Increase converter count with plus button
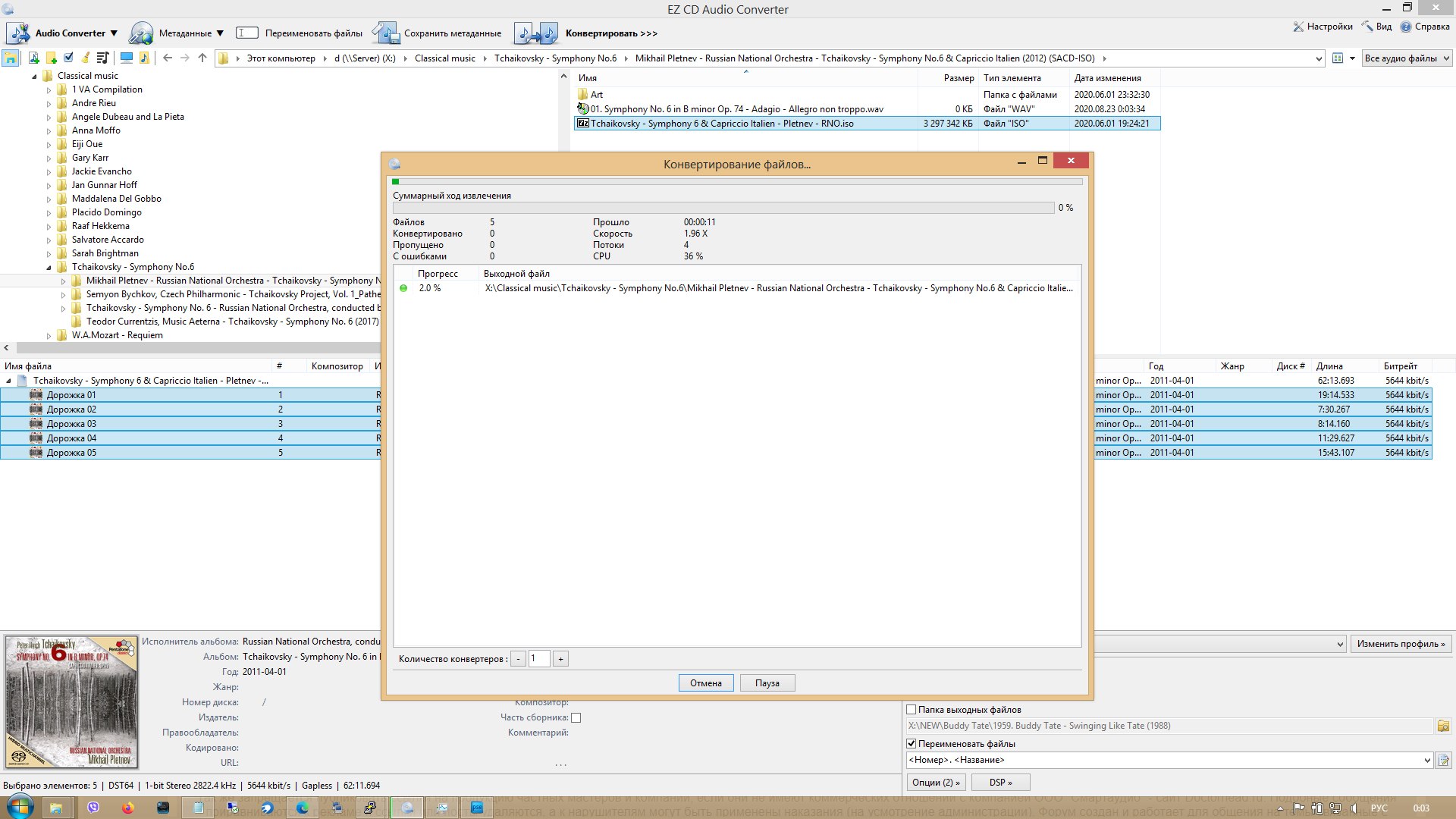This screenshot has width=1456, height=819. [x=560, y=659]
